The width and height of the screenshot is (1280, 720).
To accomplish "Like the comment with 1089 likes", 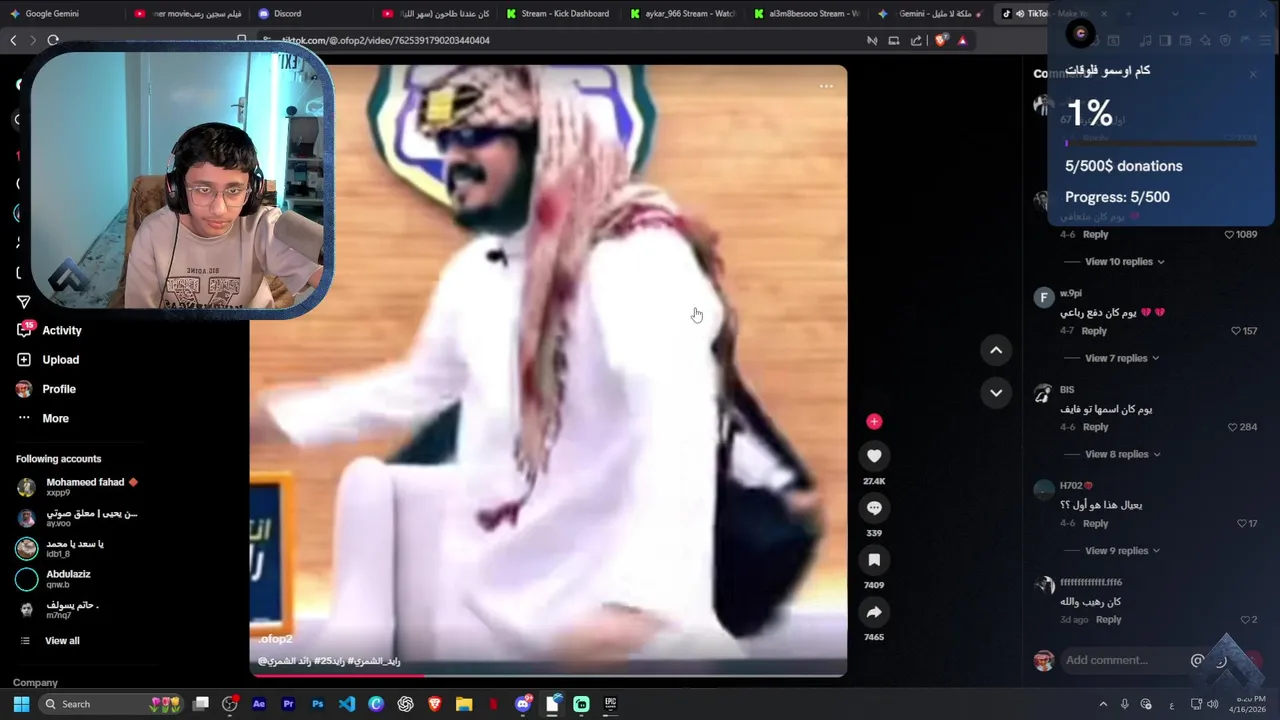I will click(1230, 234).
